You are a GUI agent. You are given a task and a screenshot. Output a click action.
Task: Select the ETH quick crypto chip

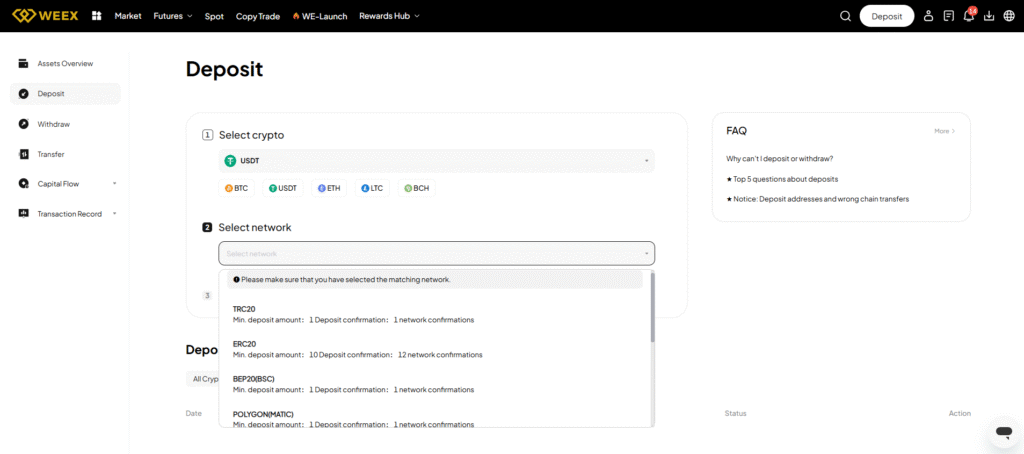click(329, 188)
